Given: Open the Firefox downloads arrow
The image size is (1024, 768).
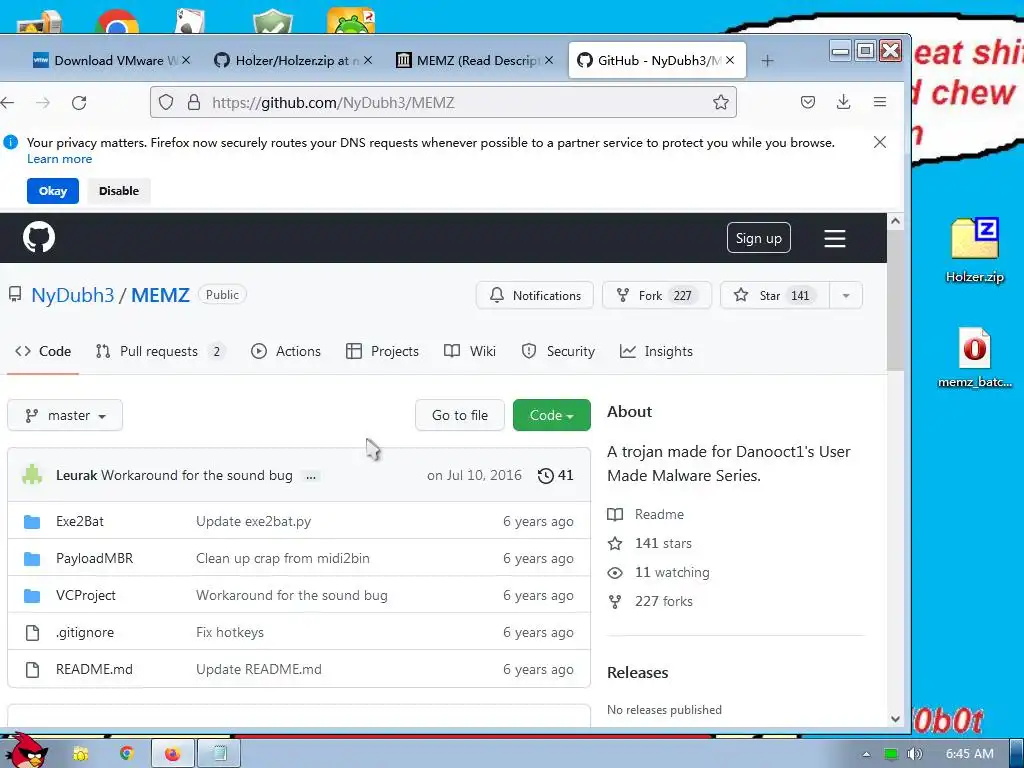Looking at the screenshot, I should click(x=843, y=102).
